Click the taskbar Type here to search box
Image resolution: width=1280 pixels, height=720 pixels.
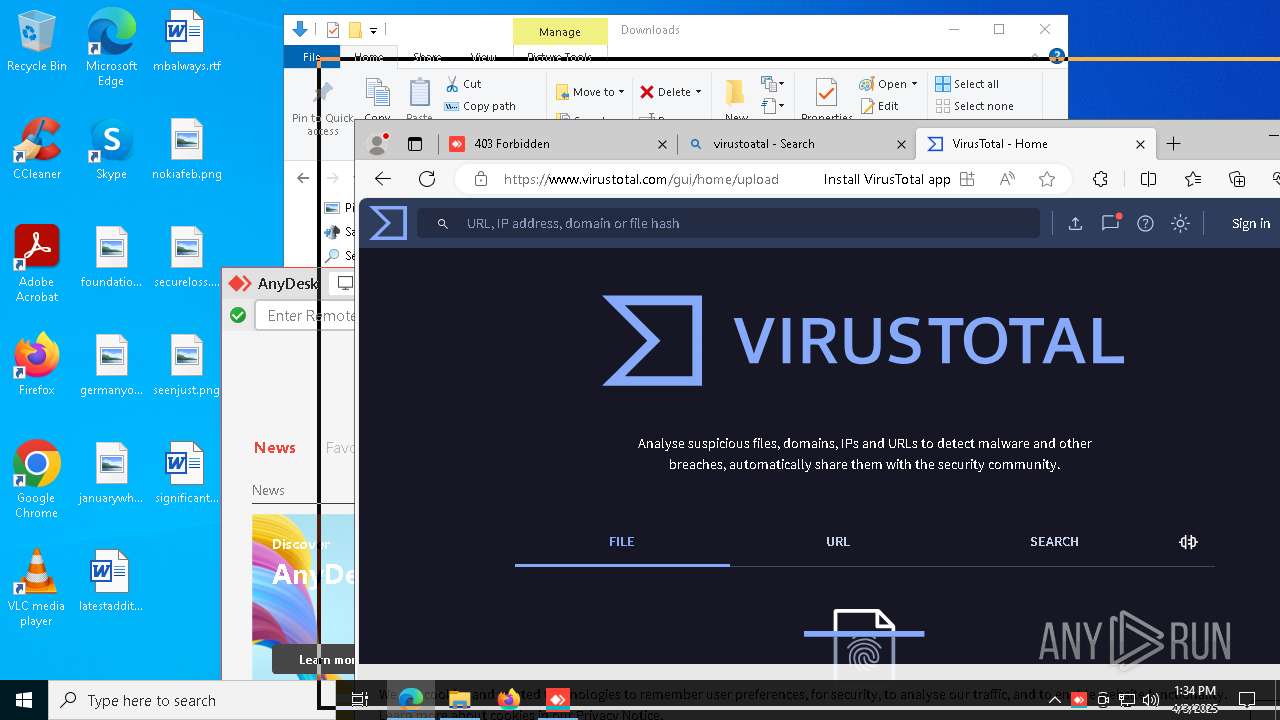pyautogui.click(x=192, y=700)
